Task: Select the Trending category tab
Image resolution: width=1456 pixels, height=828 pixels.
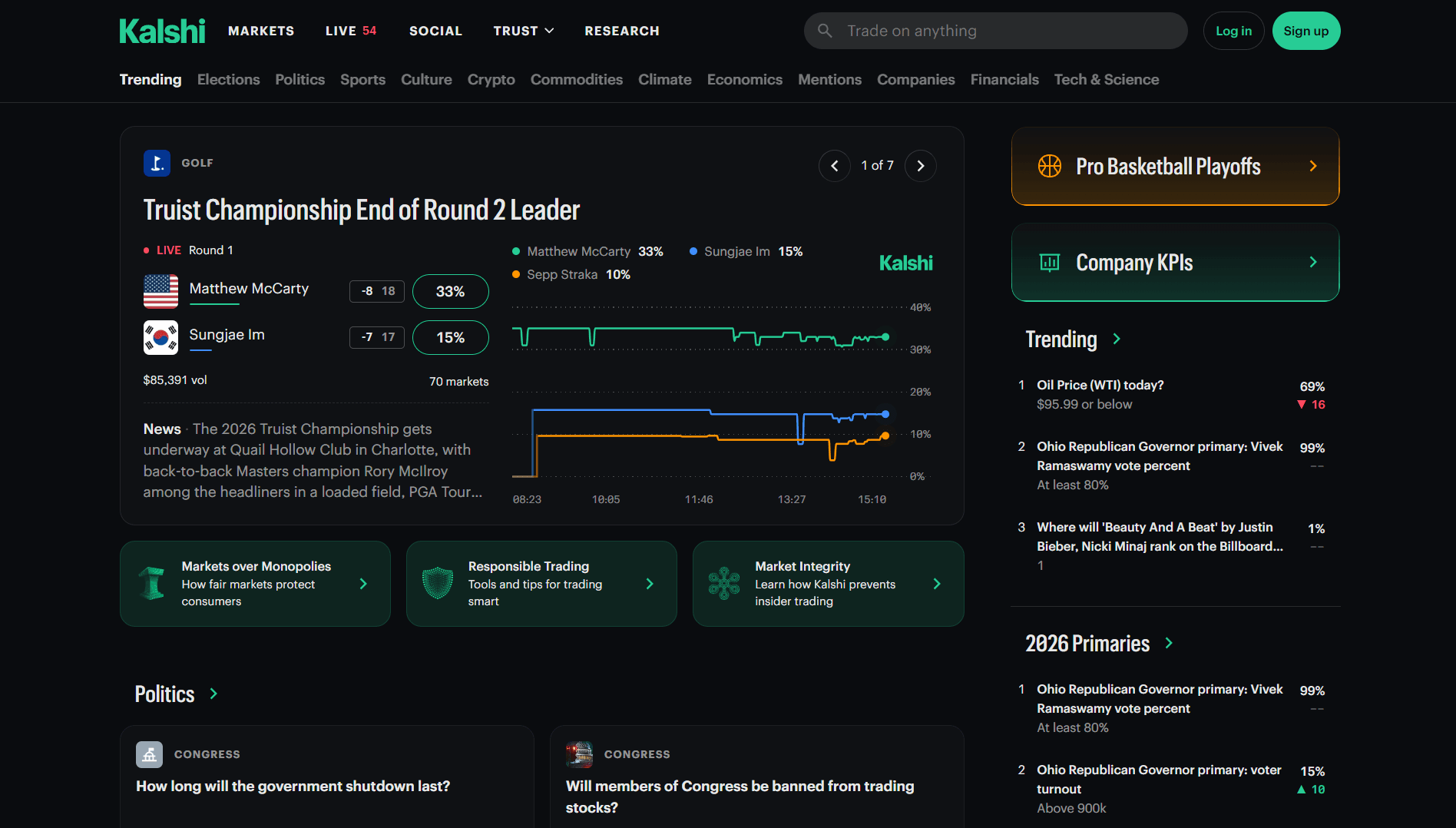Action: [x=151, y=79]
